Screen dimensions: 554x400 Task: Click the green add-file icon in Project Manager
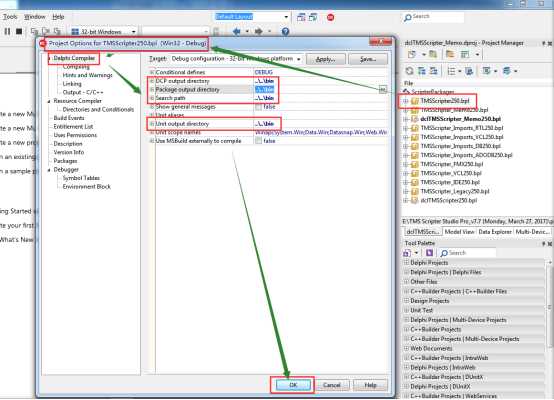433,54
